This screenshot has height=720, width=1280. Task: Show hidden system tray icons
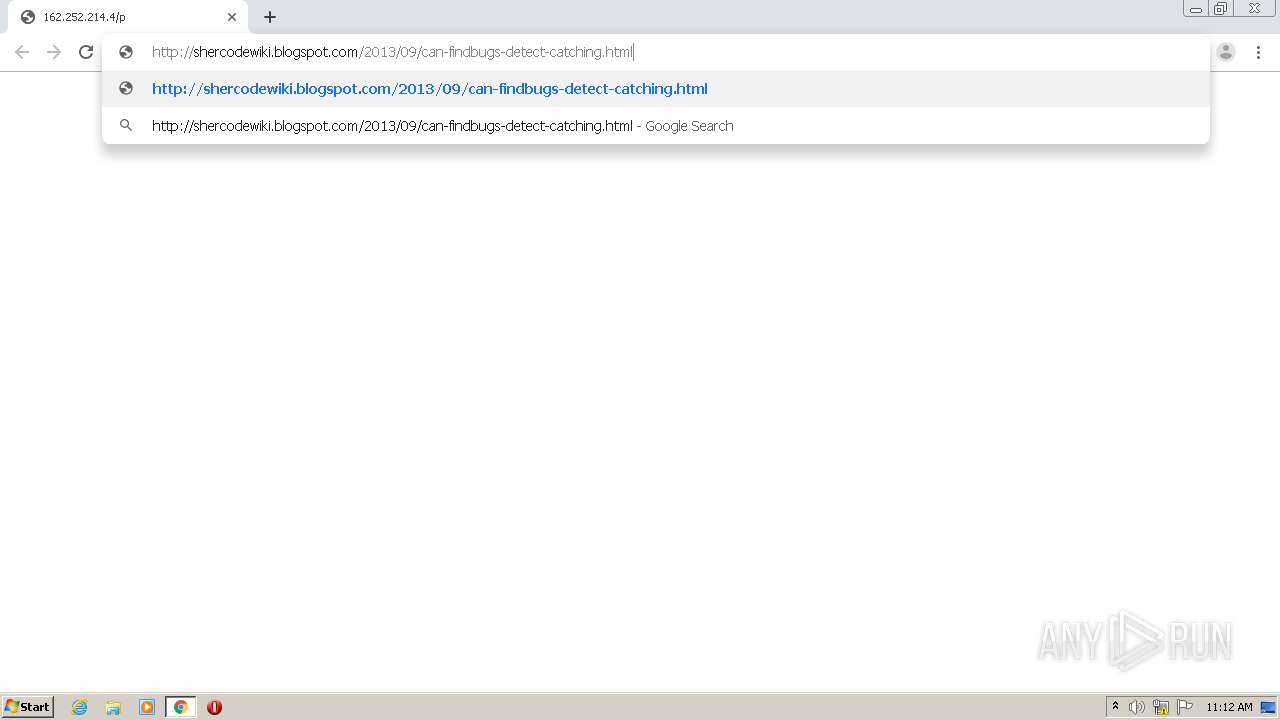click(1116, 707)
